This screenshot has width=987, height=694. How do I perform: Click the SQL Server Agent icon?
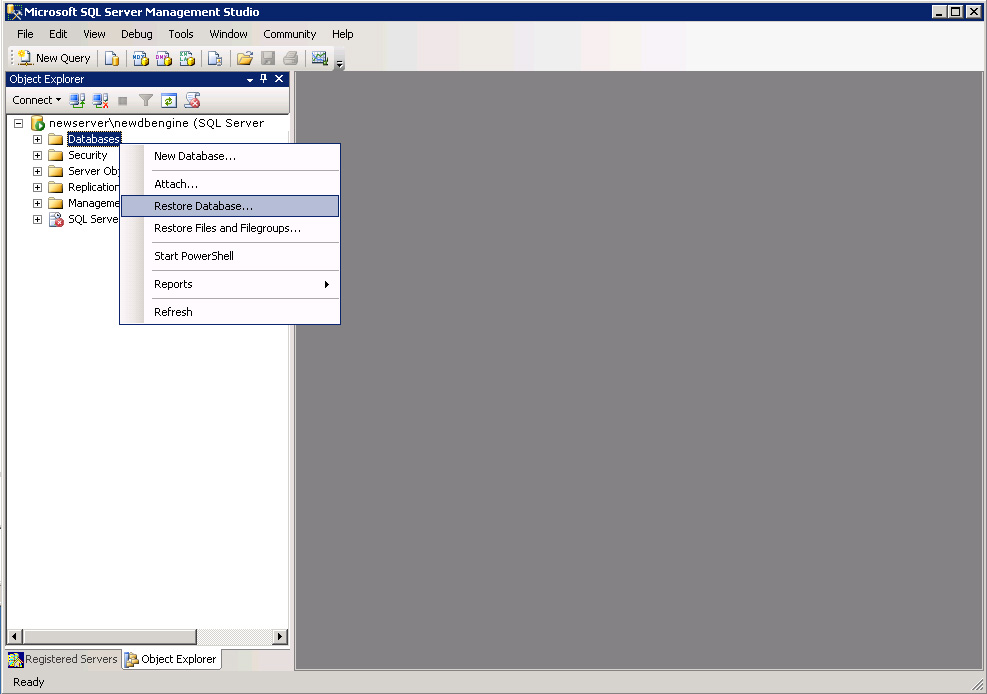tap(56, 220)
